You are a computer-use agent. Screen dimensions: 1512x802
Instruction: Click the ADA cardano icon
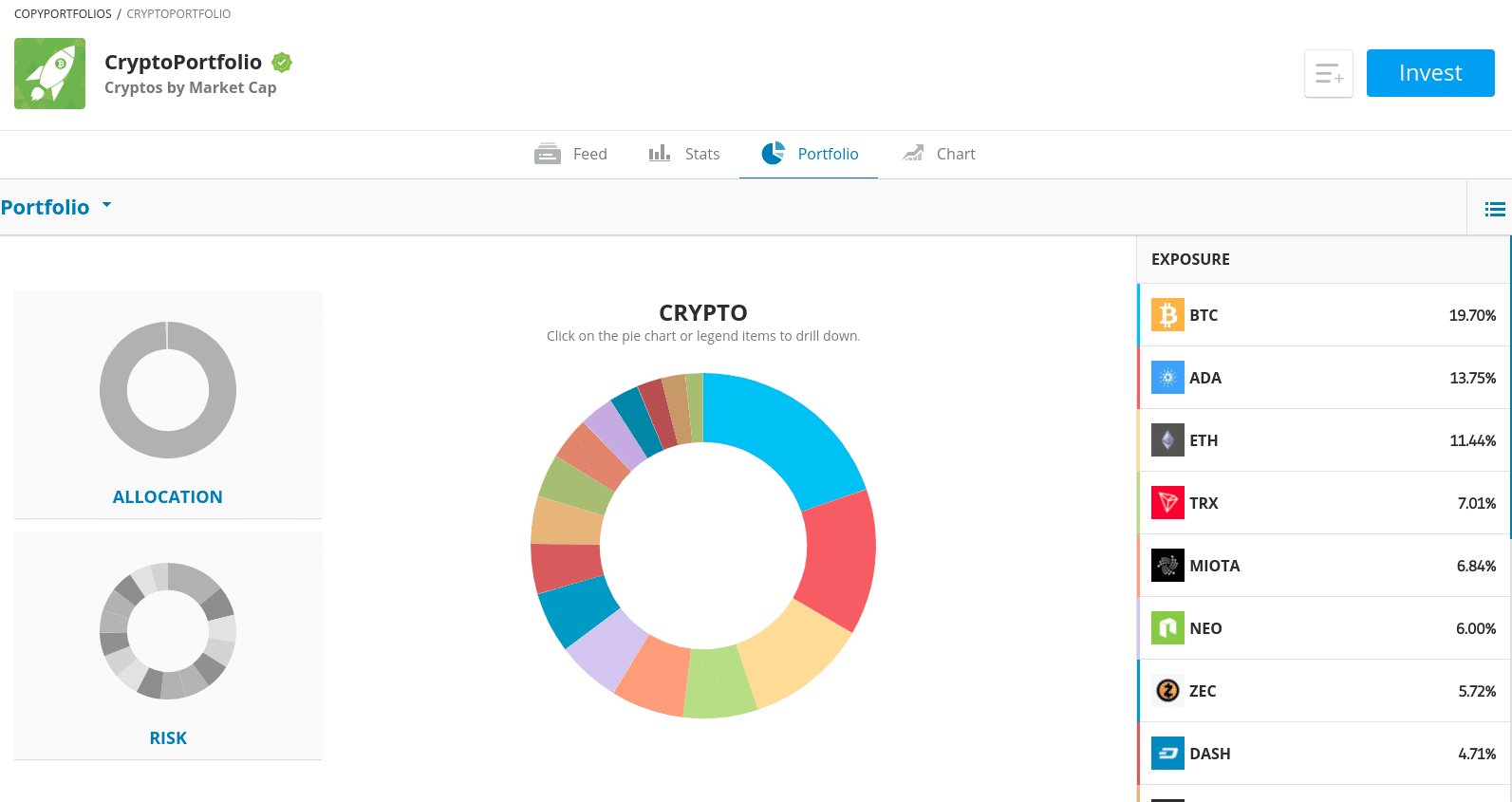(1167, 377)
